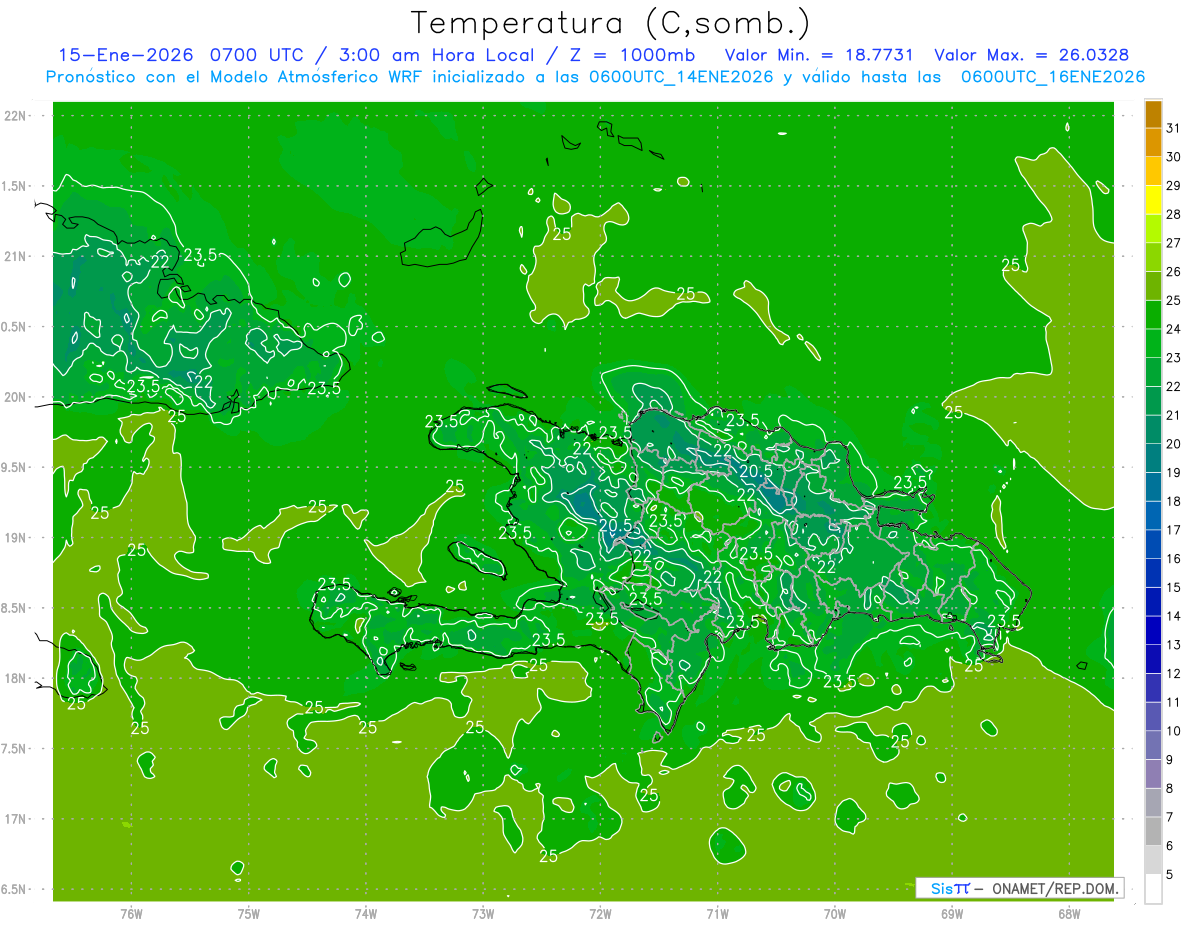This screenshot has width=1200, height=927.
Task: Click the "31" colorbar scale label
Action: [x=1174, y=128]
